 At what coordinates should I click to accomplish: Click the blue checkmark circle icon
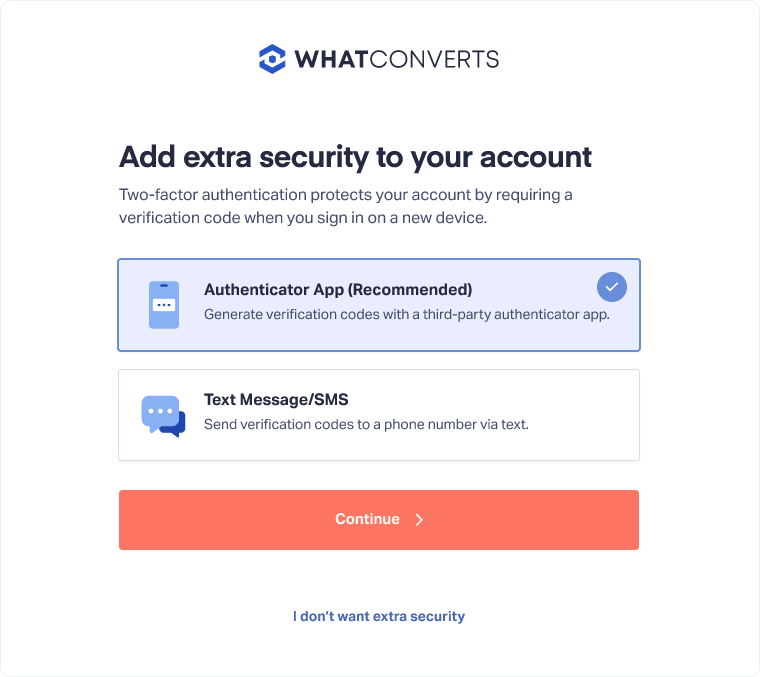tap(612, 287)
